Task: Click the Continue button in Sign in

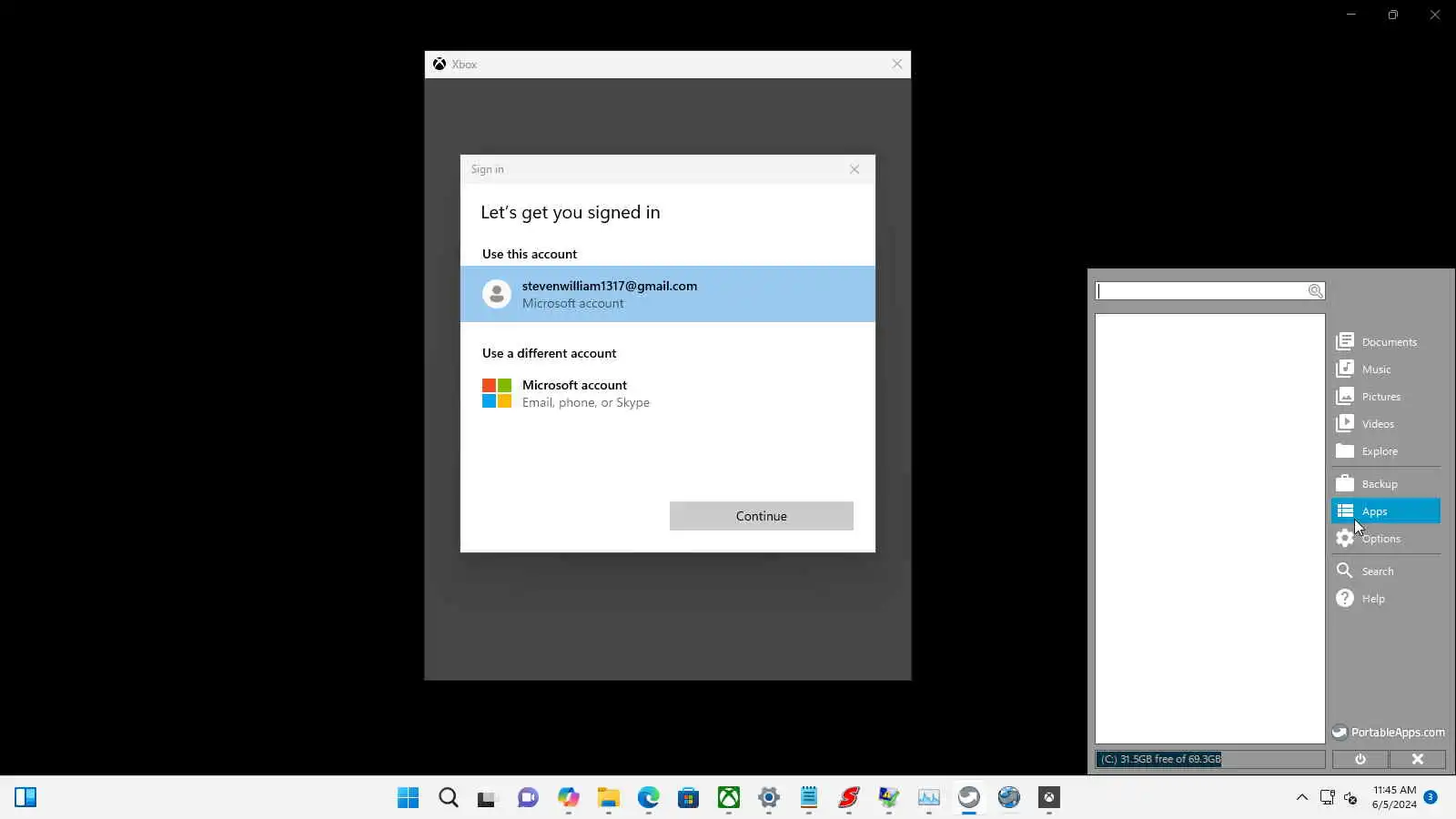Action: click(762, 516)
